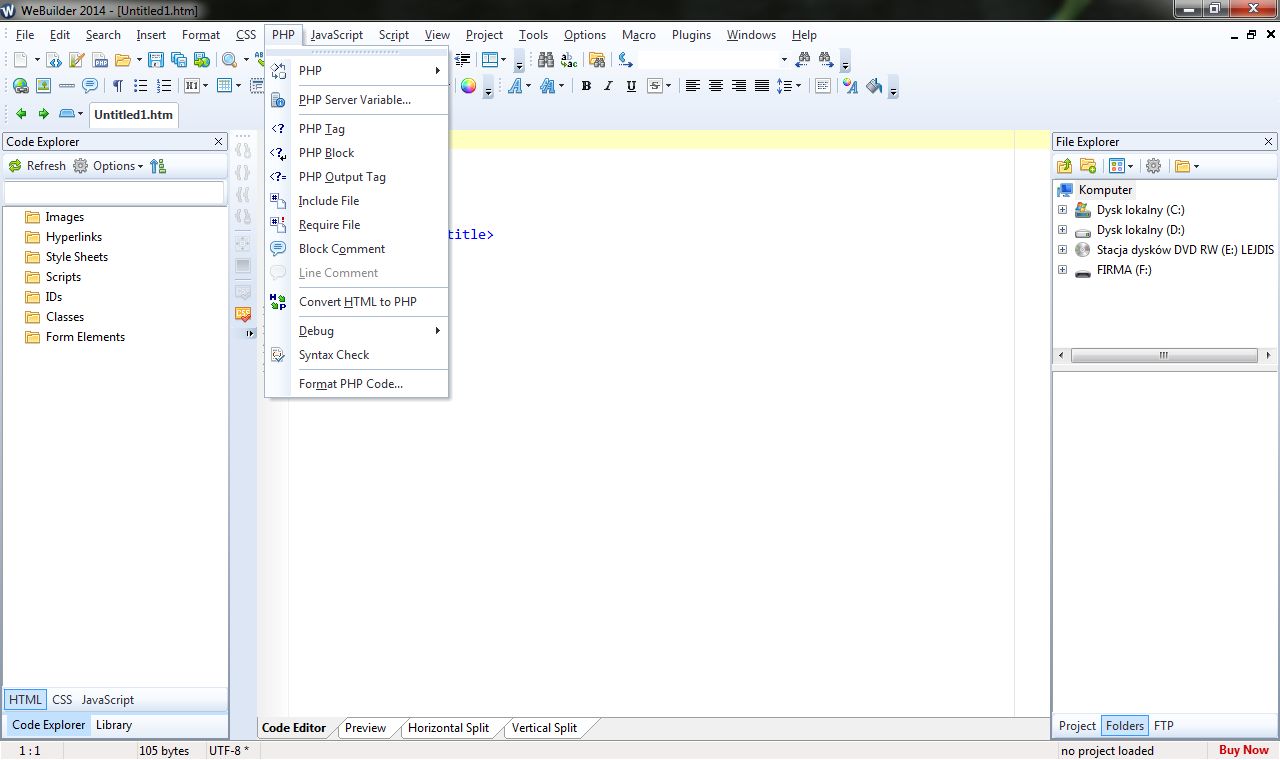Image resolution: width=1280 pixels, height=760 pixels.
Task: Click the Horizontal Line icon
Action: (67, 86)
